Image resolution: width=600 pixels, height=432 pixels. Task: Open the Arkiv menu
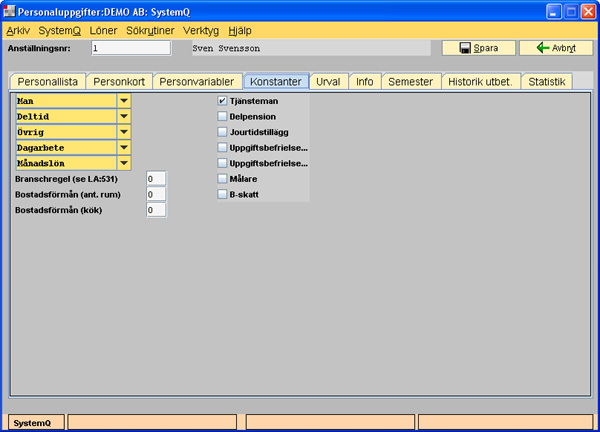point(18,31)
